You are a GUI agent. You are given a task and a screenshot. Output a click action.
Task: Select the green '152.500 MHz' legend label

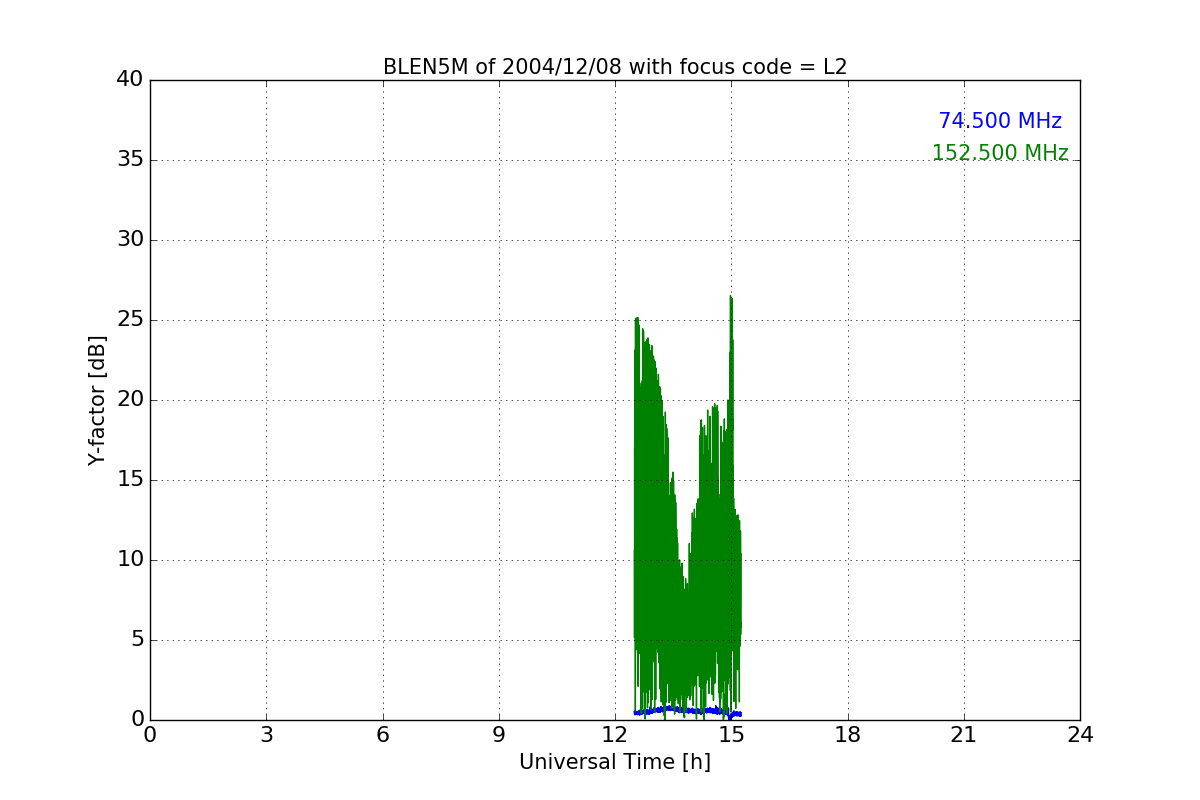click(1000, 153)
